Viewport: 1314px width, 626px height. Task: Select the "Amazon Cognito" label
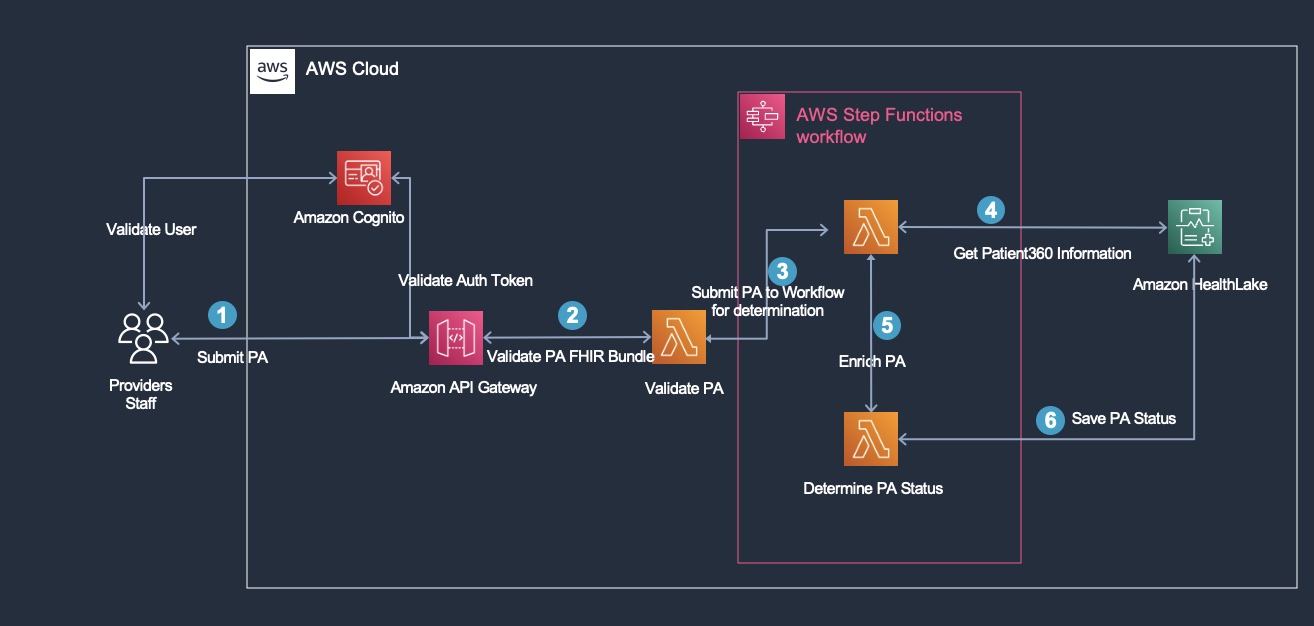click(x=349, y=217)
